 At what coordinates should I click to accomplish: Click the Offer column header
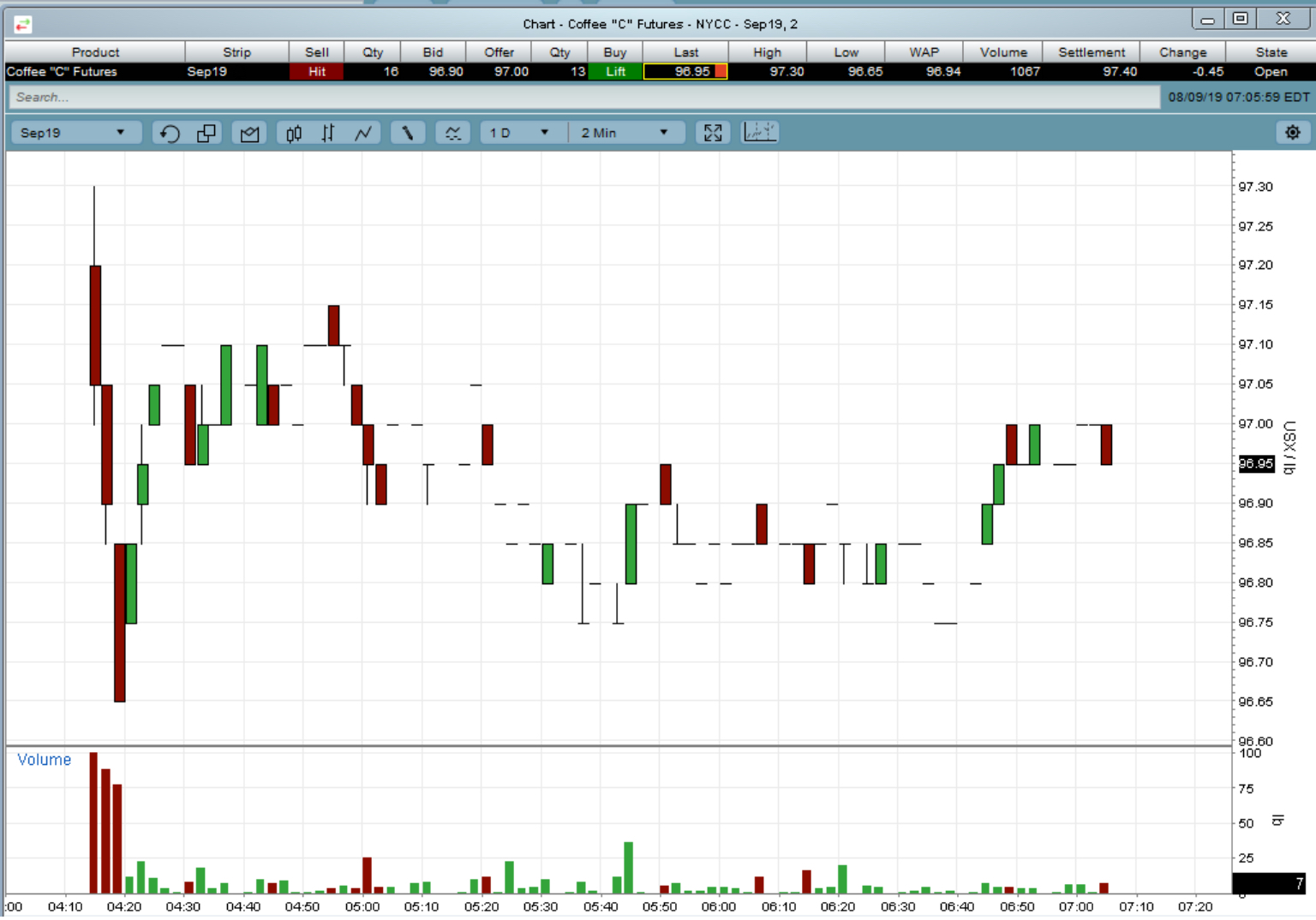coord(499,52)
